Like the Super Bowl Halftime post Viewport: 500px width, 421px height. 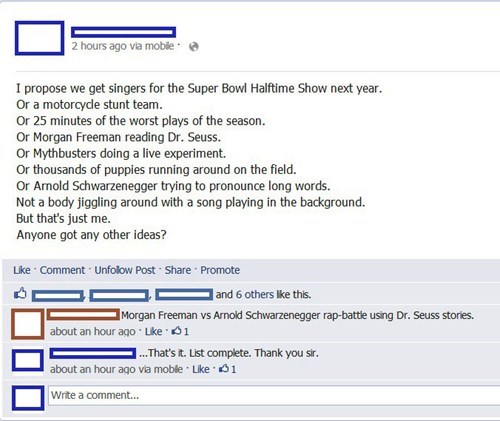coord(22,270)
